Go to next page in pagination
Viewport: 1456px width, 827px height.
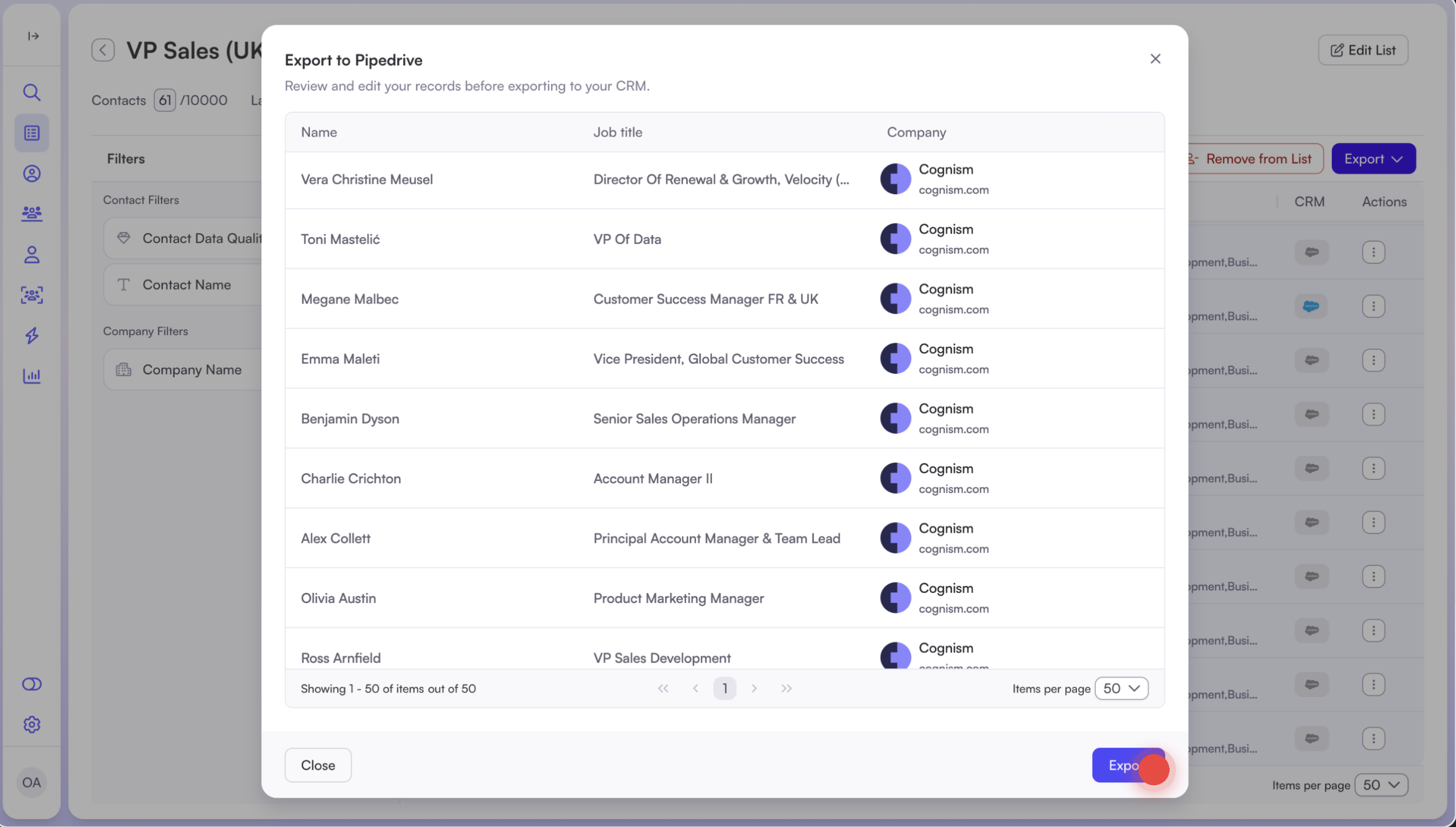754,688
